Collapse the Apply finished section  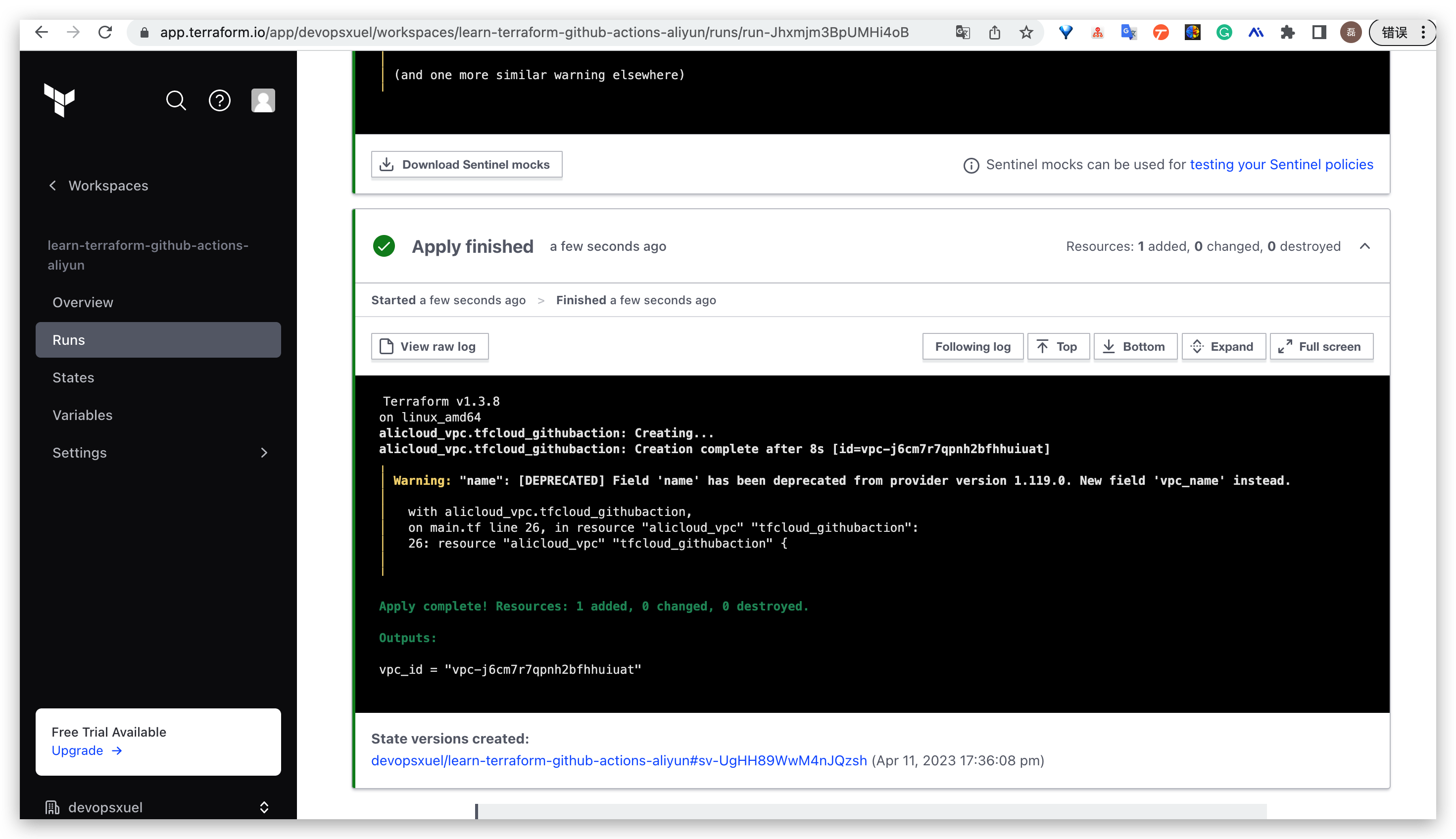pyautogui.click(x=1364, y=247)
